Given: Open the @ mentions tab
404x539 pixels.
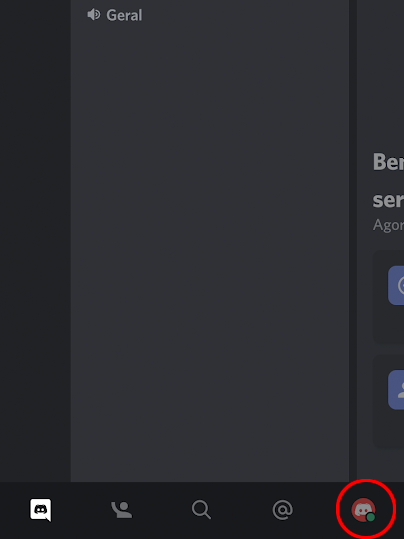Looking at the screenshot, I should pos(283,510).
